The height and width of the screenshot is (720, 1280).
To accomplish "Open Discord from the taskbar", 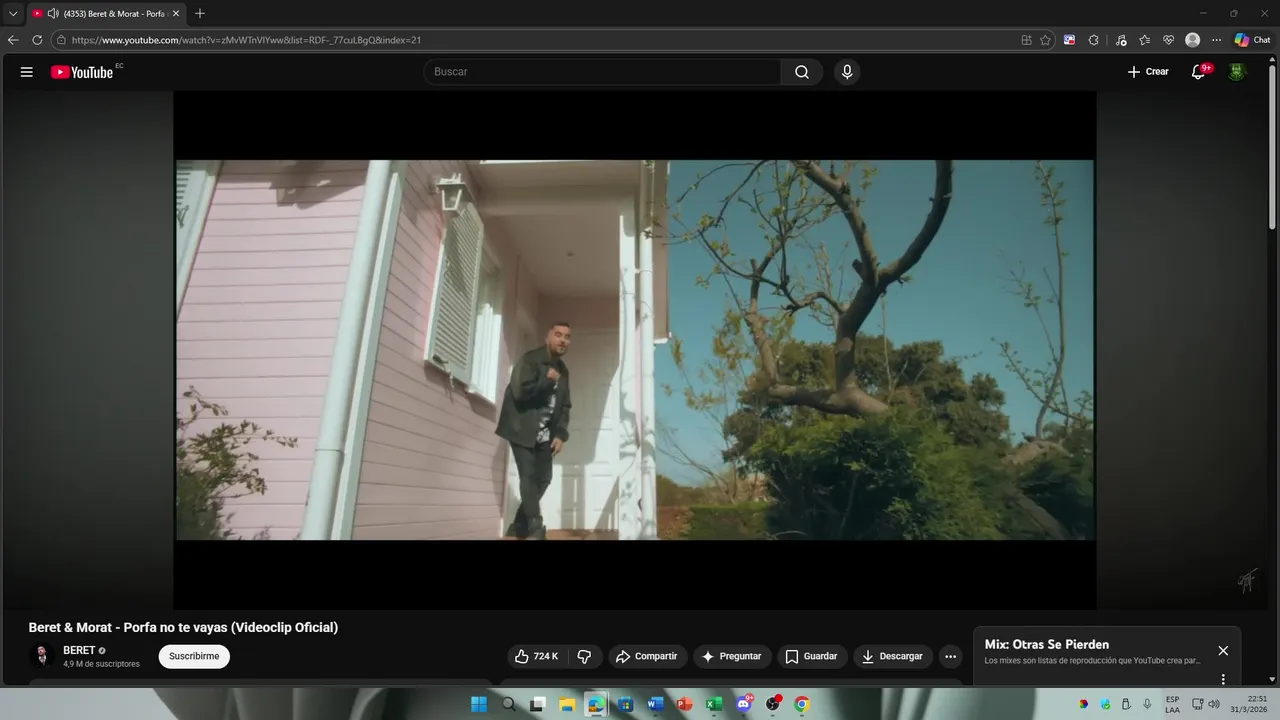I will pos(744,704).
